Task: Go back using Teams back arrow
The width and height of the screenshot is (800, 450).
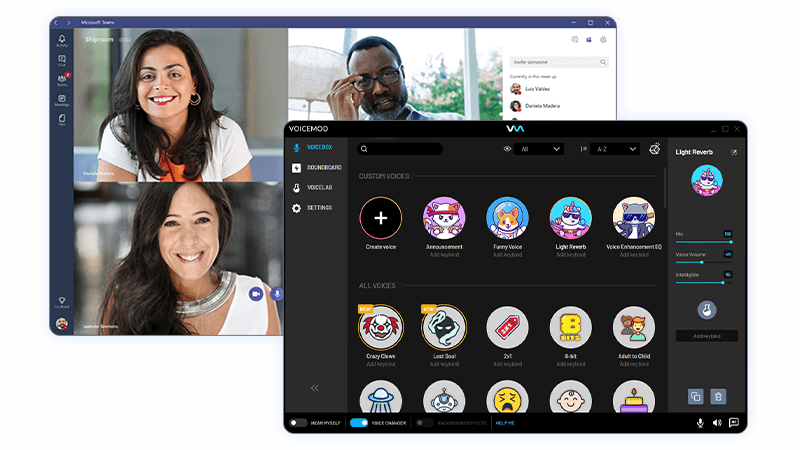Action: pyautogui.click(x=56, y=22)
